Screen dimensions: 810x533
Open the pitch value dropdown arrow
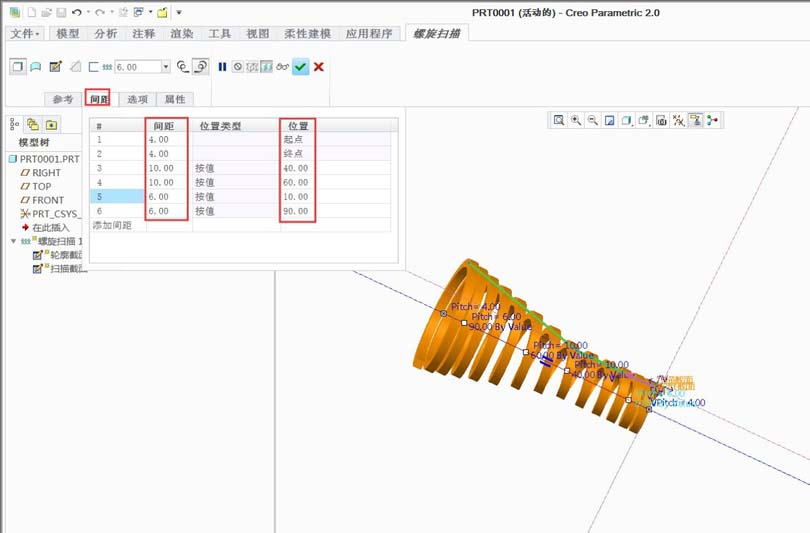pos(165,67)
